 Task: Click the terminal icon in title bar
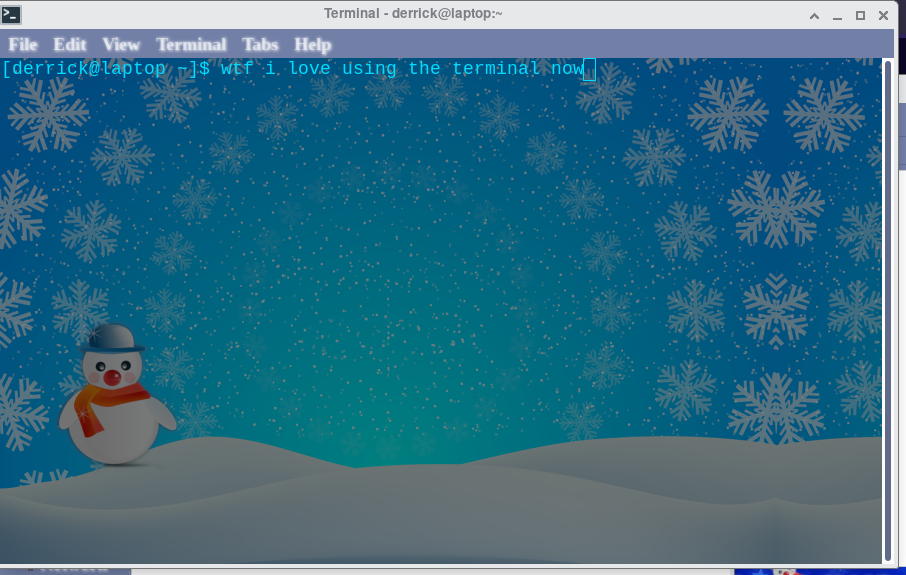pyautogui.click(x=11, y=14)
